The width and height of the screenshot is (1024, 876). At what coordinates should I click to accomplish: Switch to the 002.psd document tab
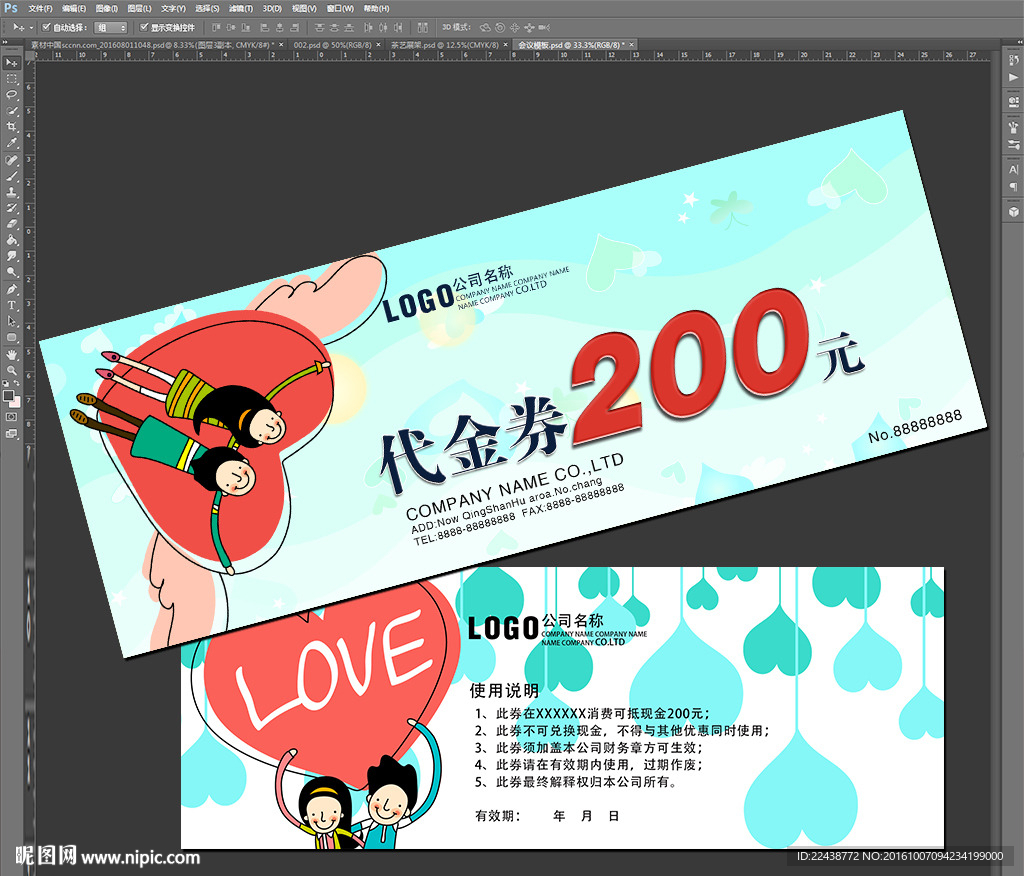point(332,45)
